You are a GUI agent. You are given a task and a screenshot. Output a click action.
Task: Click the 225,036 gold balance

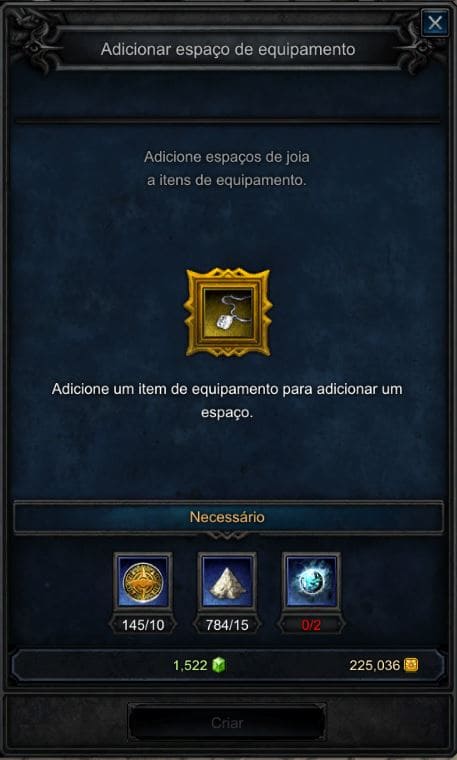(x=375, y=665)
